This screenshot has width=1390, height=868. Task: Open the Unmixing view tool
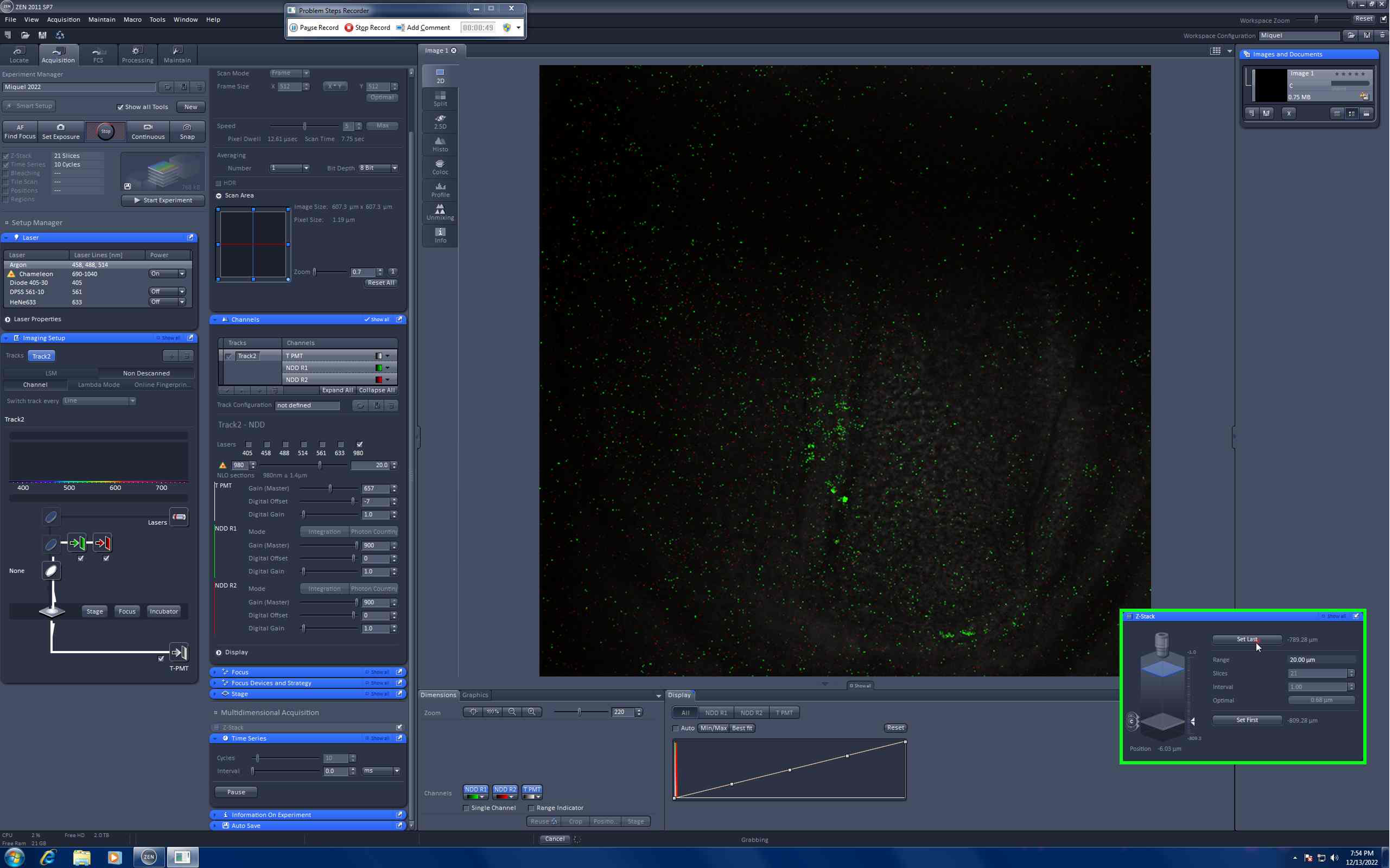click(x=440, y=212)
